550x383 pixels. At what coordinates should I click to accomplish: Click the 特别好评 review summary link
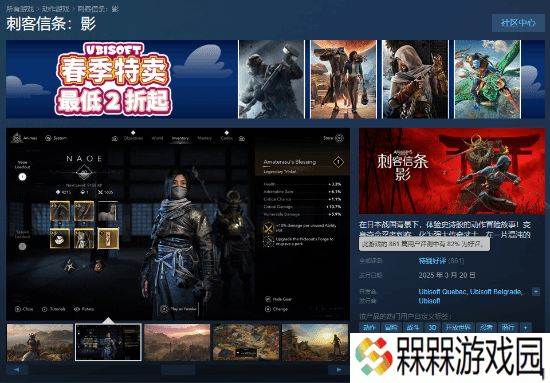click(x=432, y=261)
